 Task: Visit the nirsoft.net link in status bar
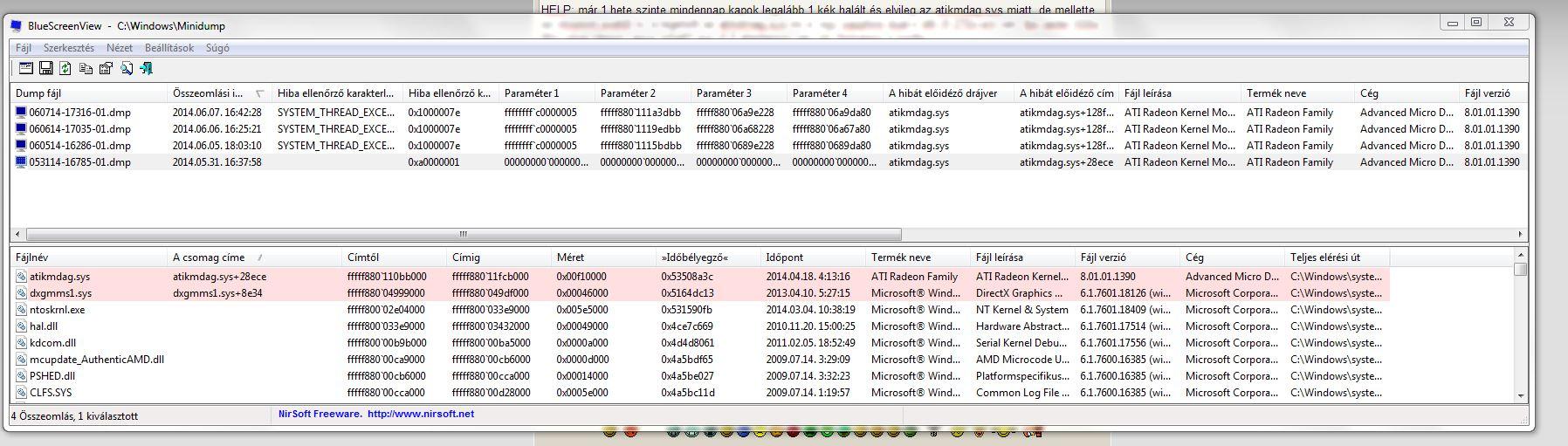pos(421,415)
